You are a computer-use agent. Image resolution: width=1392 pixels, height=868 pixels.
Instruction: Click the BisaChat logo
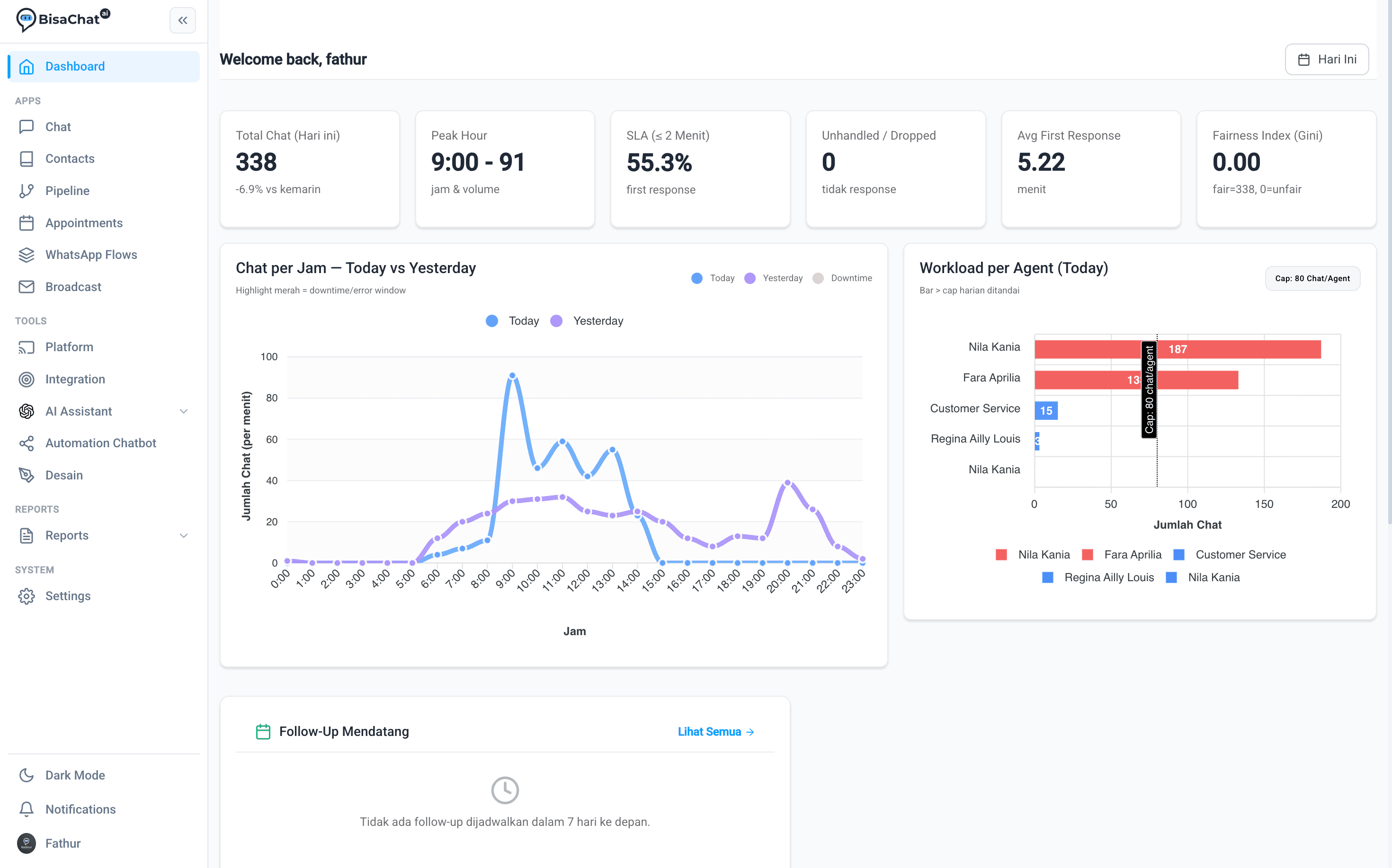pyautogui.click(x=62, y=19)
